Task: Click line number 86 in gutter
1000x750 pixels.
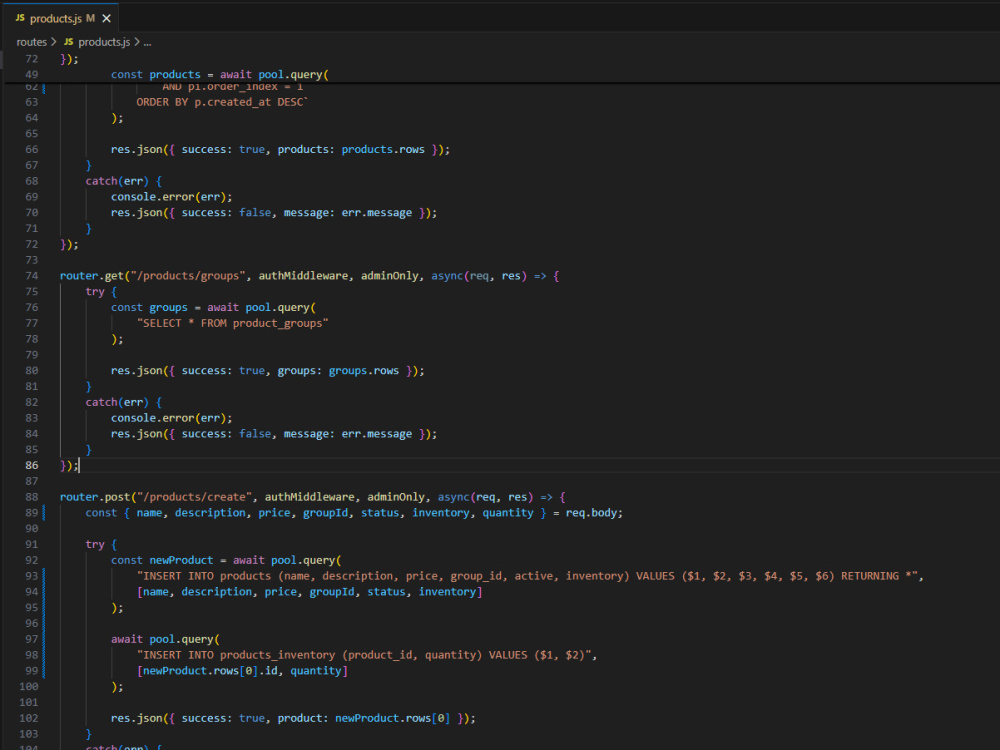Action: tap(31, 466)
